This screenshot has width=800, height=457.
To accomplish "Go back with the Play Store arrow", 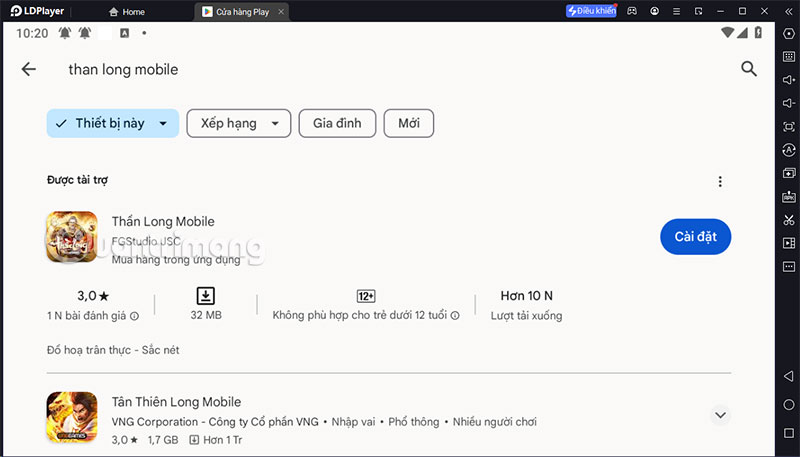I will coord(29,69).
